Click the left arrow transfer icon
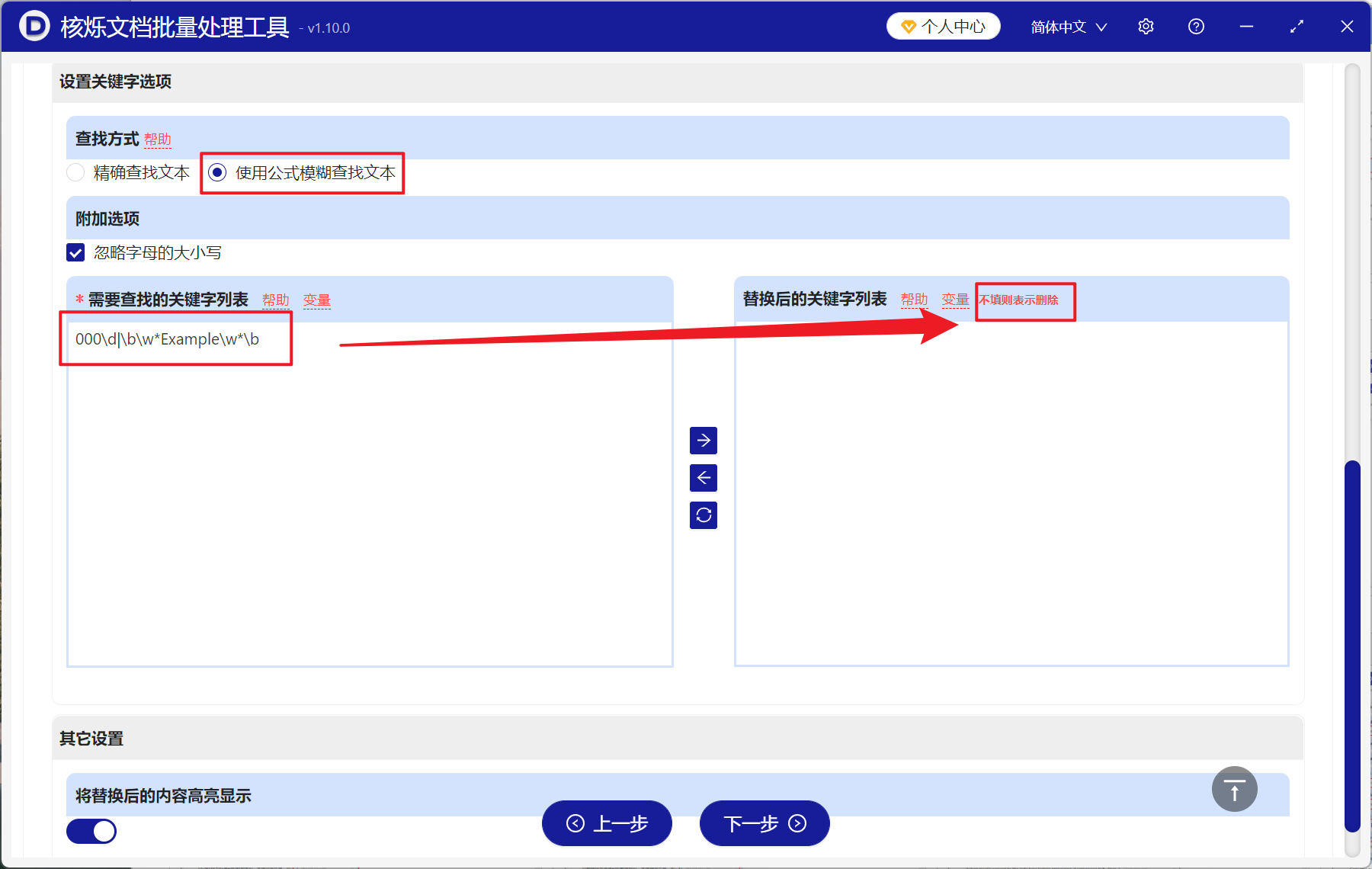 click(704, 478)
